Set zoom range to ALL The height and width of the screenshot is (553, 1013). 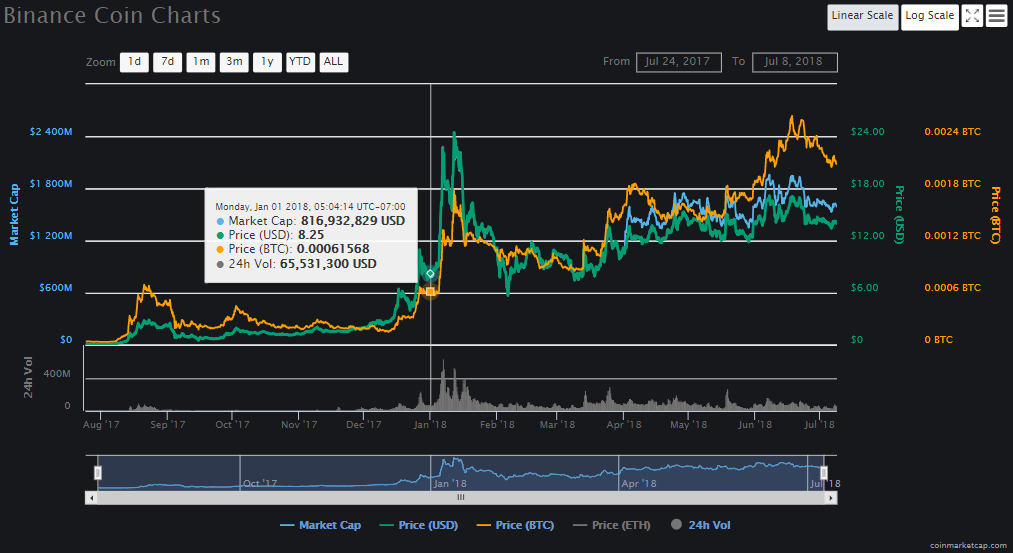pos(333,62)
